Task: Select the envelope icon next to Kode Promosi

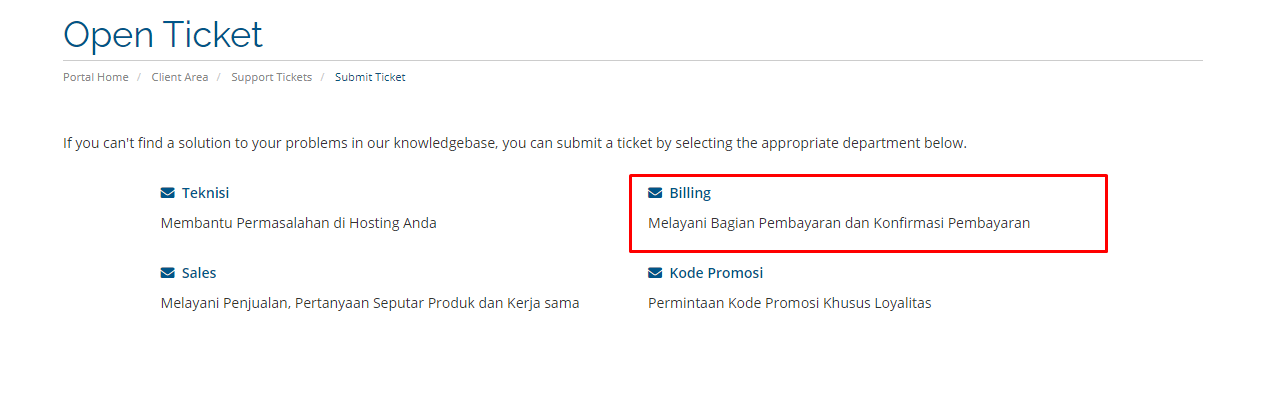Action: [655, 273]
